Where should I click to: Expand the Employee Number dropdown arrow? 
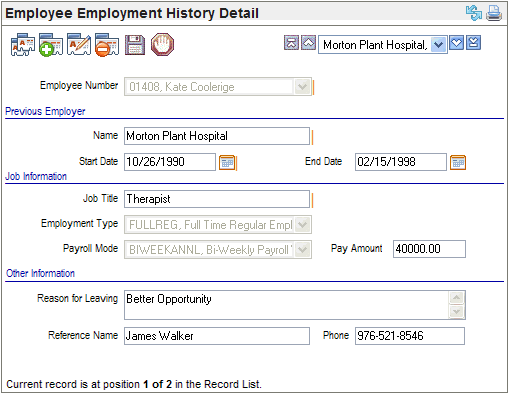coord(302,87)
